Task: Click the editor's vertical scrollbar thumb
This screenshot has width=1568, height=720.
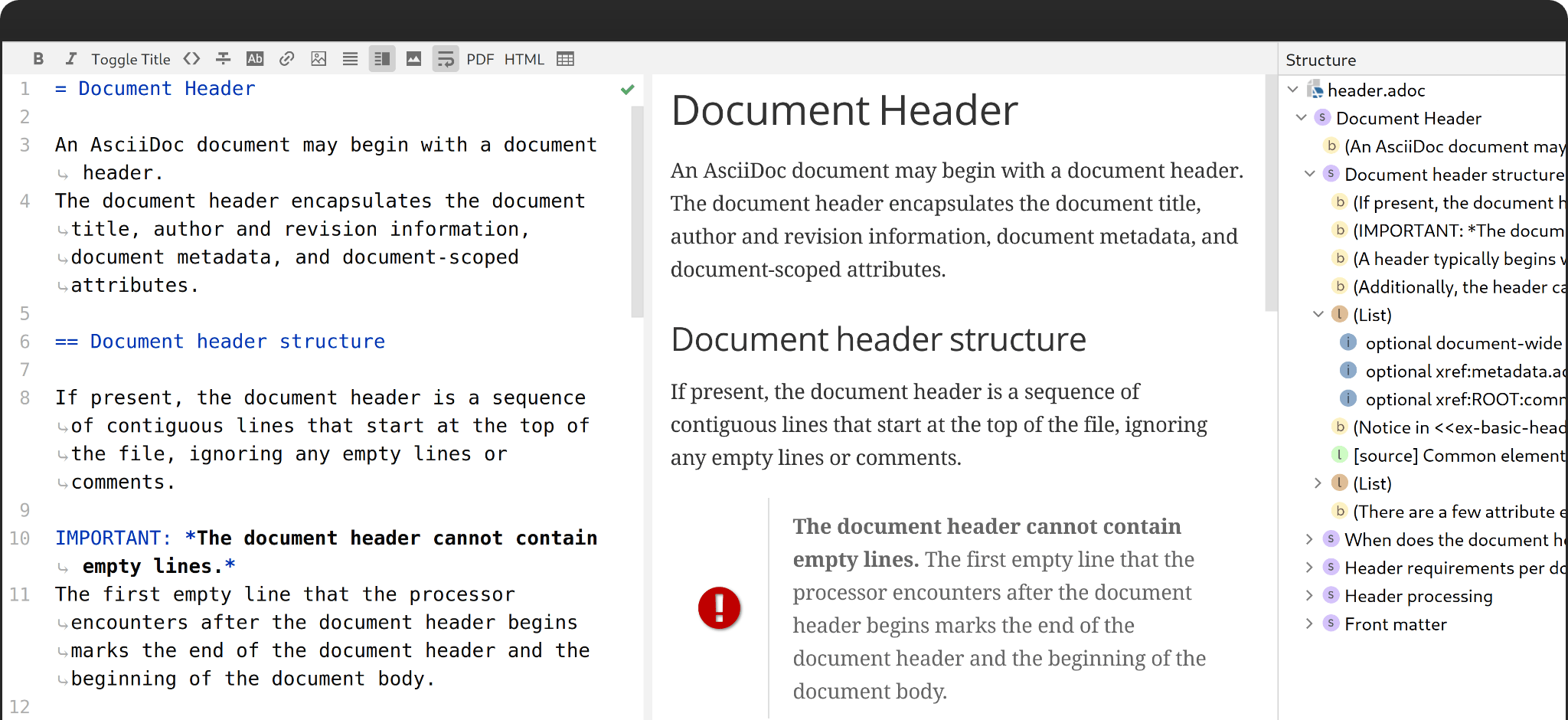Action: click(637, 211)
